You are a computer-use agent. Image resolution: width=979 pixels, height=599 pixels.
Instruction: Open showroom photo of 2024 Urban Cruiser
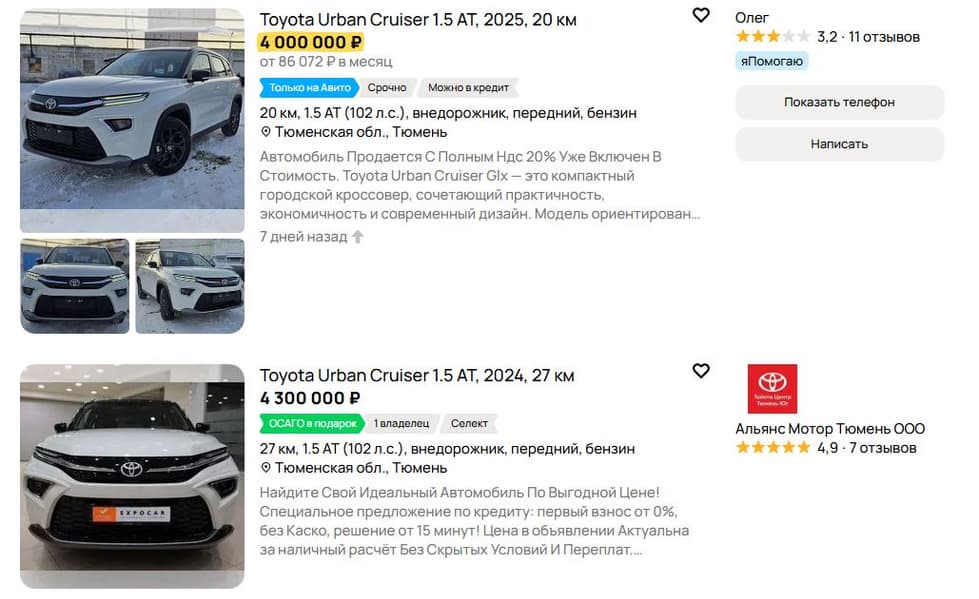click(132, 475)
